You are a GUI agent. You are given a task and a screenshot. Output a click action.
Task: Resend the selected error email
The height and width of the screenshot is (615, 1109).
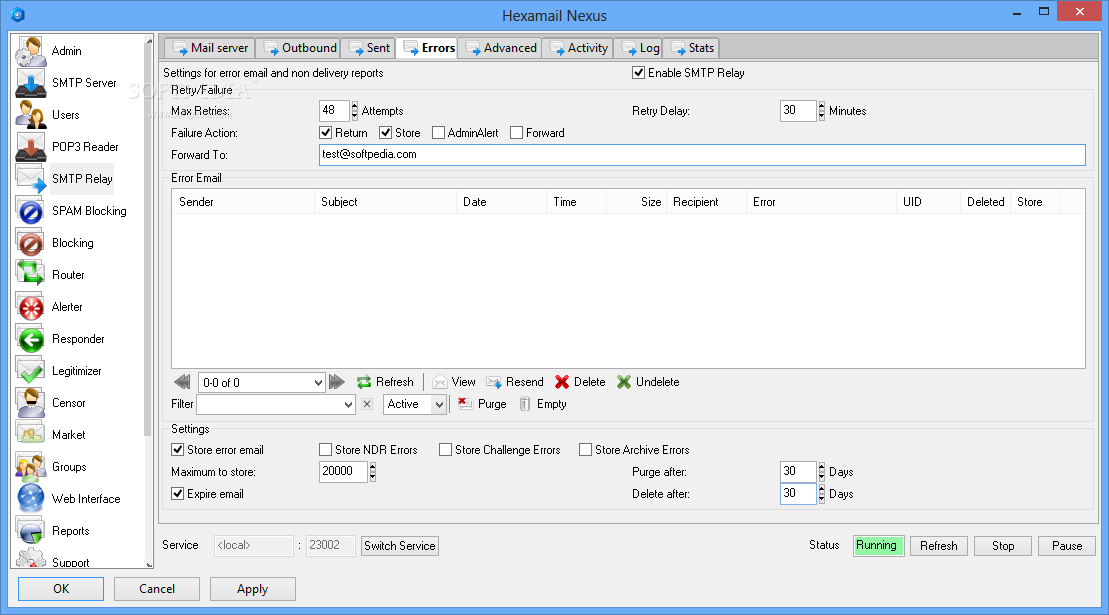tap(515, 382)
